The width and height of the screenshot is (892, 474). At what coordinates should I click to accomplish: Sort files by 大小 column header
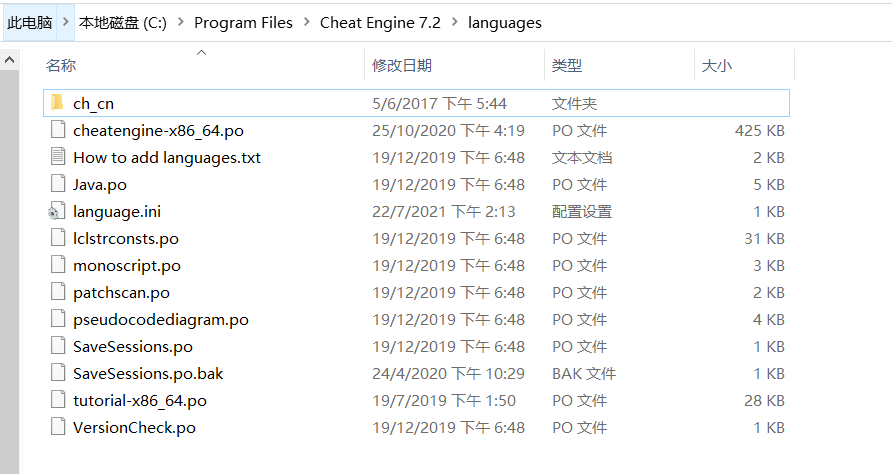coord(716,66)
